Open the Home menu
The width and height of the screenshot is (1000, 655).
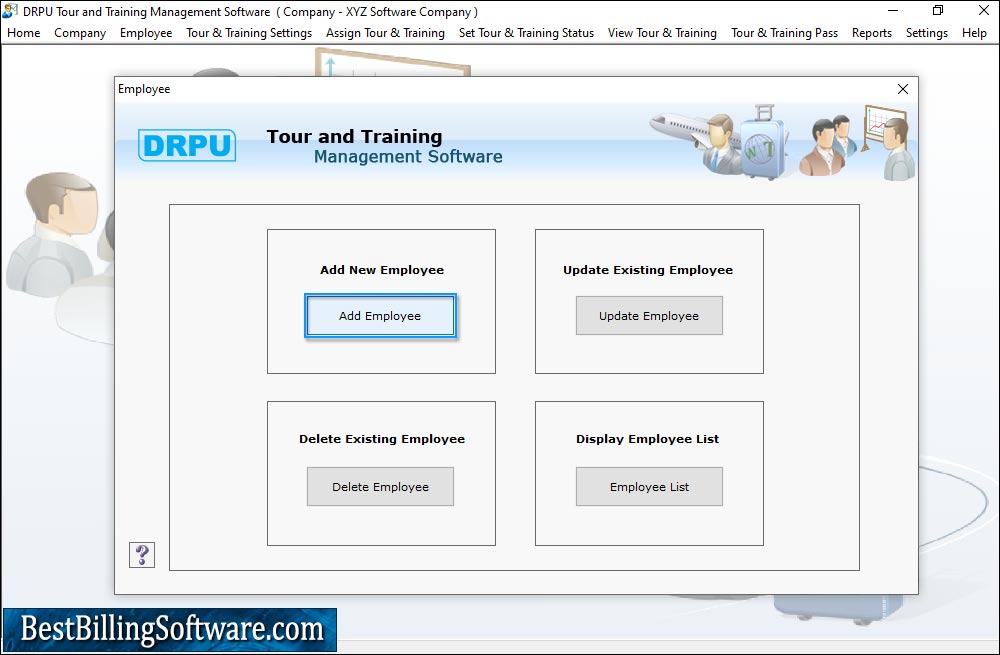coord(24,33)
